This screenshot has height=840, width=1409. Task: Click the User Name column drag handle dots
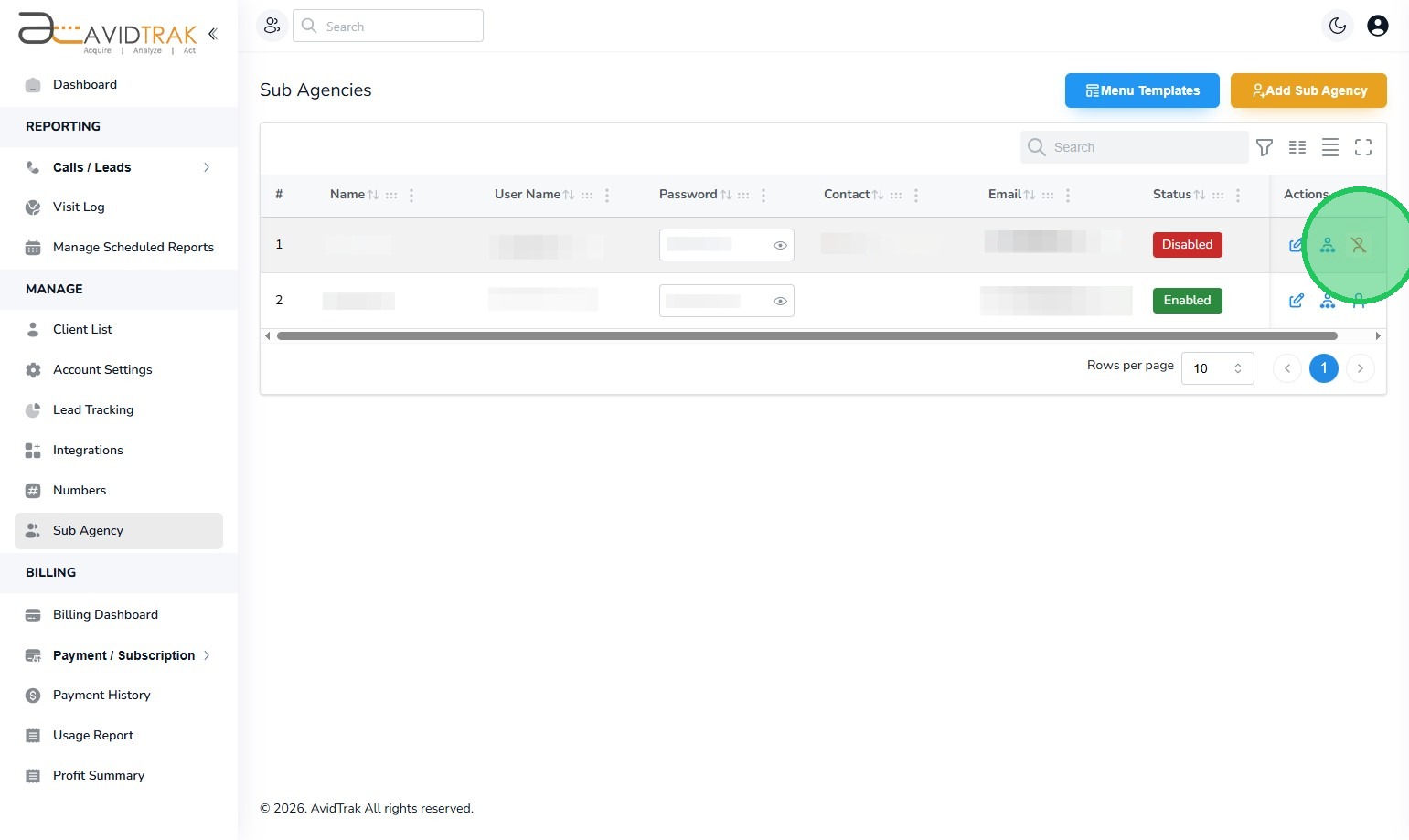[587, 195]
